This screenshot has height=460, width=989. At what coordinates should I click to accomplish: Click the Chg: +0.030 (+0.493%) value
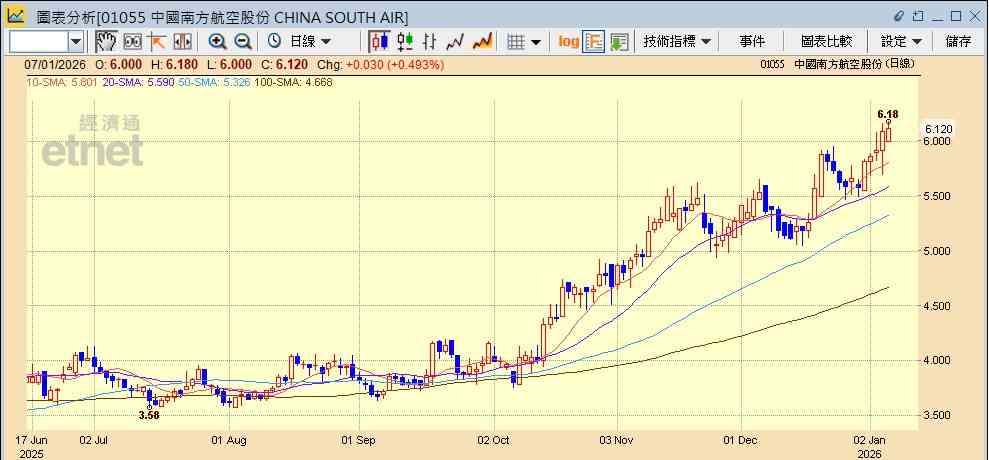point(380,64)
